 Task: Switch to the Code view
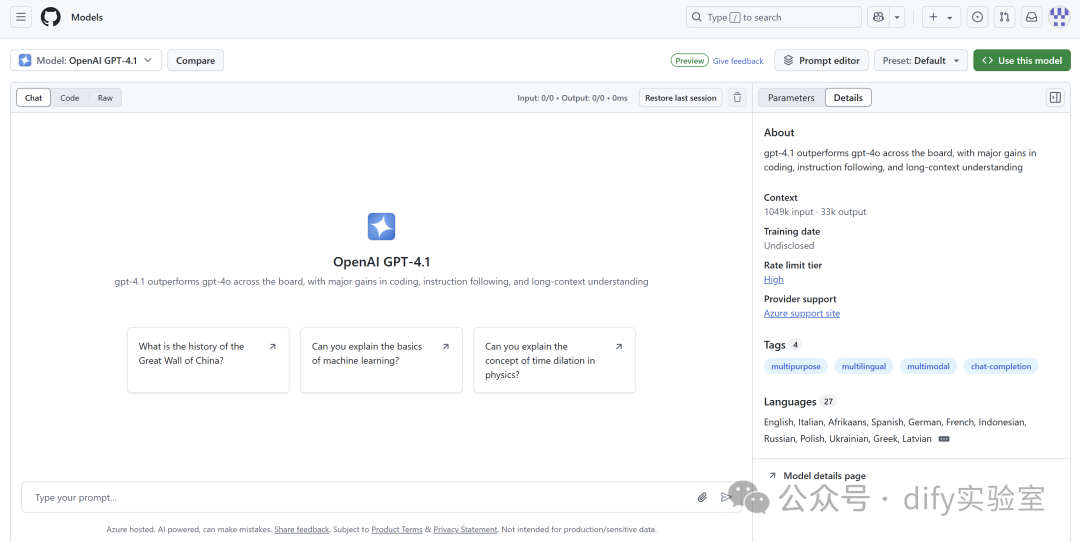69,98
